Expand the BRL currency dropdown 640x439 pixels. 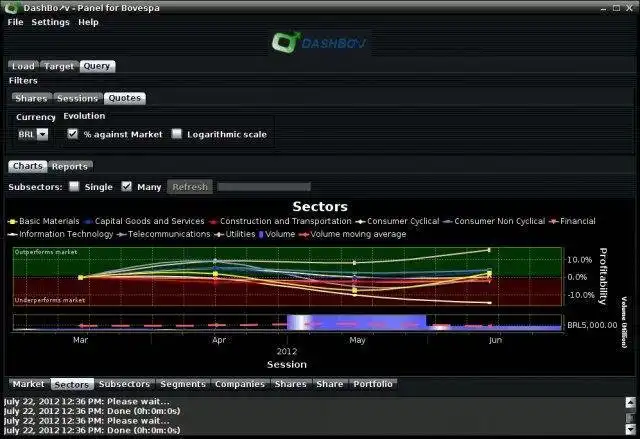pyautogui.click(x=42, y=134)
